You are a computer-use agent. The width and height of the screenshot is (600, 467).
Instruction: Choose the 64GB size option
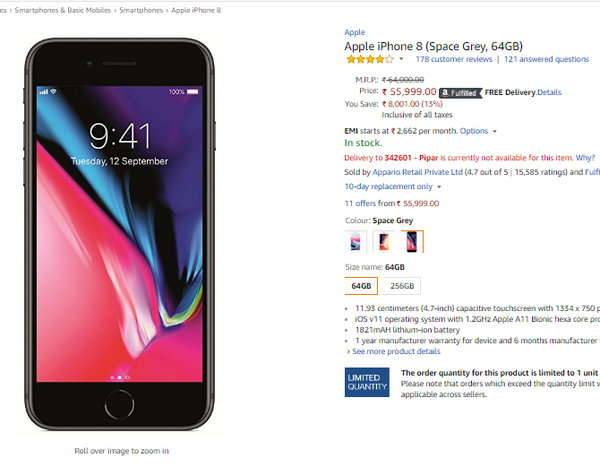point(361,286)
